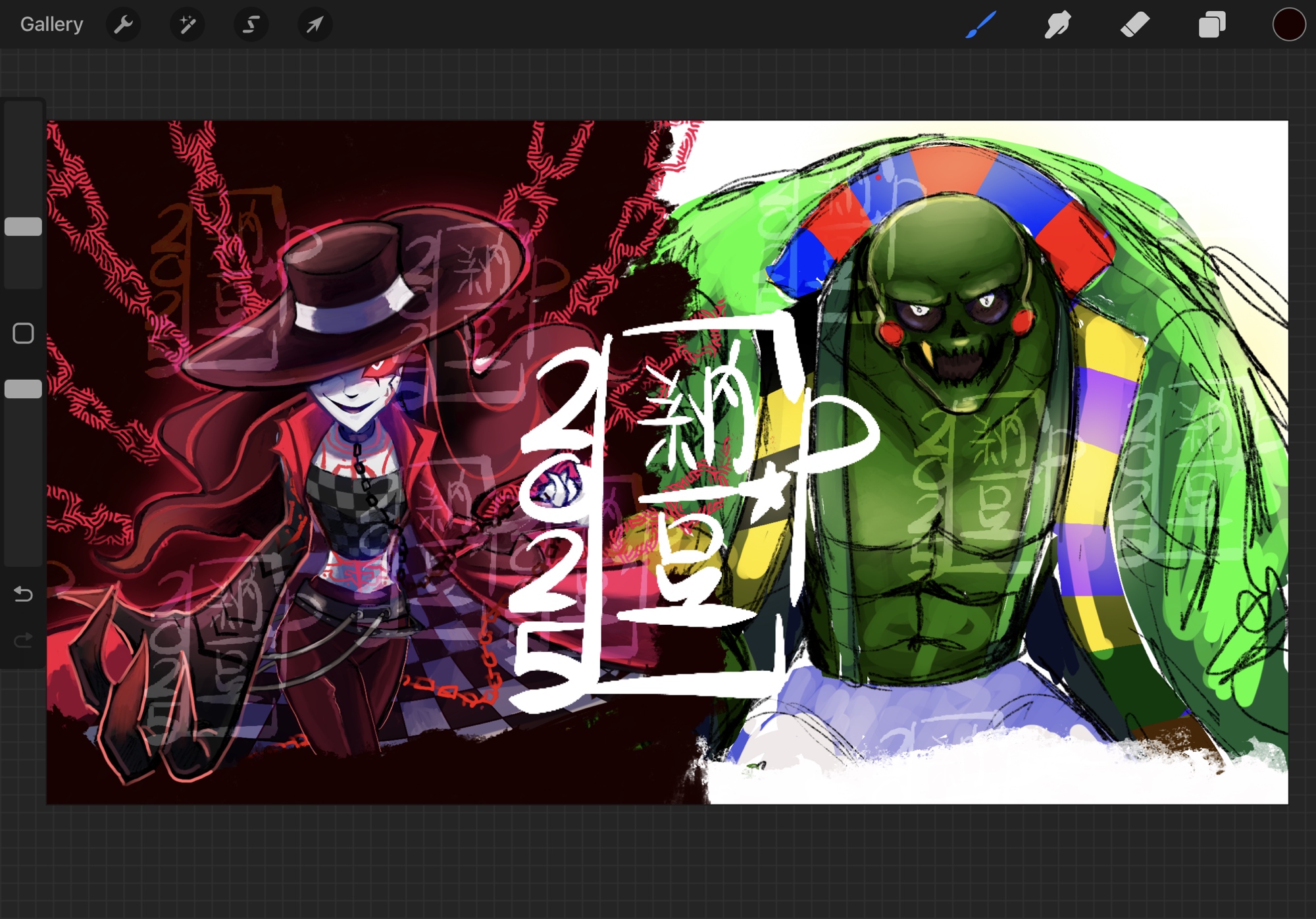The height and width of the screenshot is (919, 1316).
Task: Open the Gallery view
Action: tap(51, 24)
